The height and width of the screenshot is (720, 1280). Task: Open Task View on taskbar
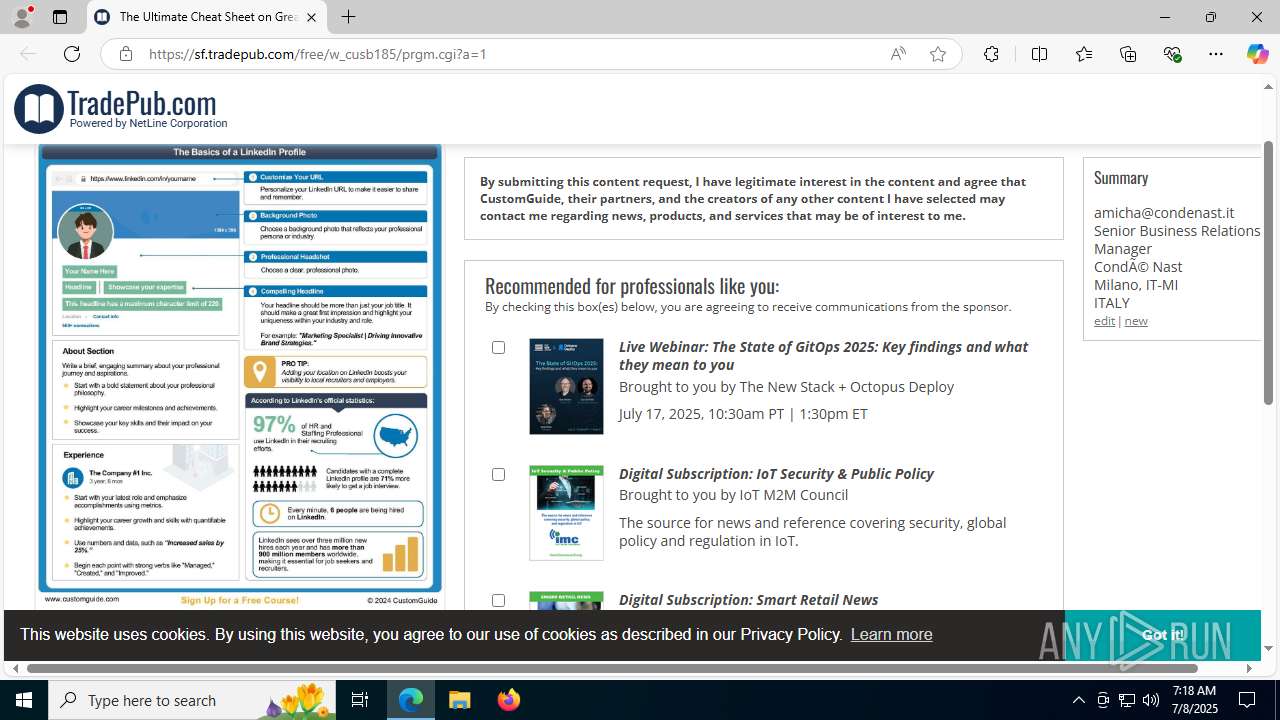pyautogui.click(x=361, y=700)
